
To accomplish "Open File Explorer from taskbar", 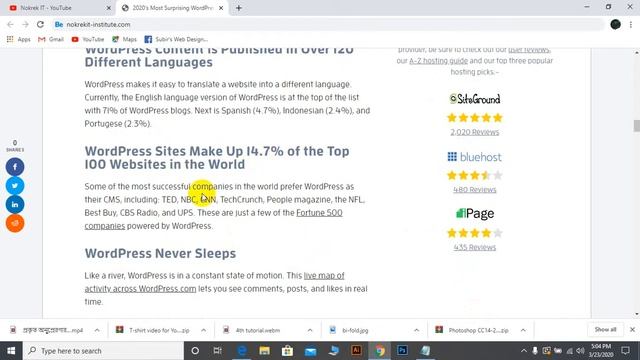I will pyautogui.click(x=264, y=351).
